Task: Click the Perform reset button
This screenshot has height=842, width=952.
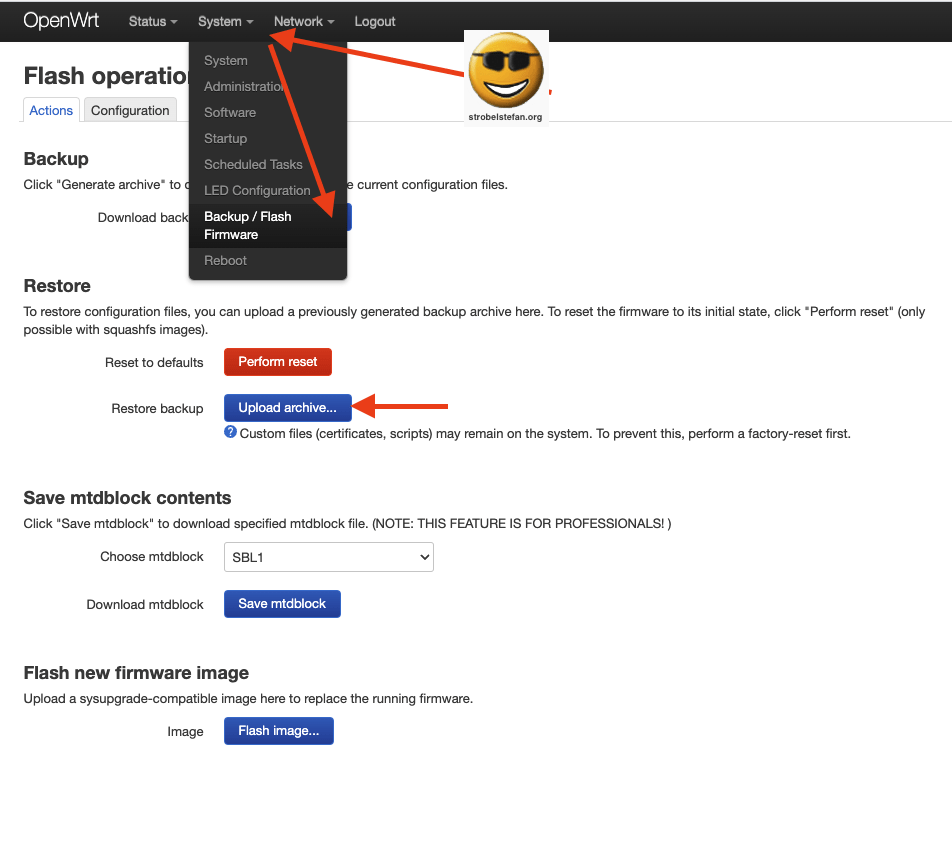Action: click(x=277, y=361)
